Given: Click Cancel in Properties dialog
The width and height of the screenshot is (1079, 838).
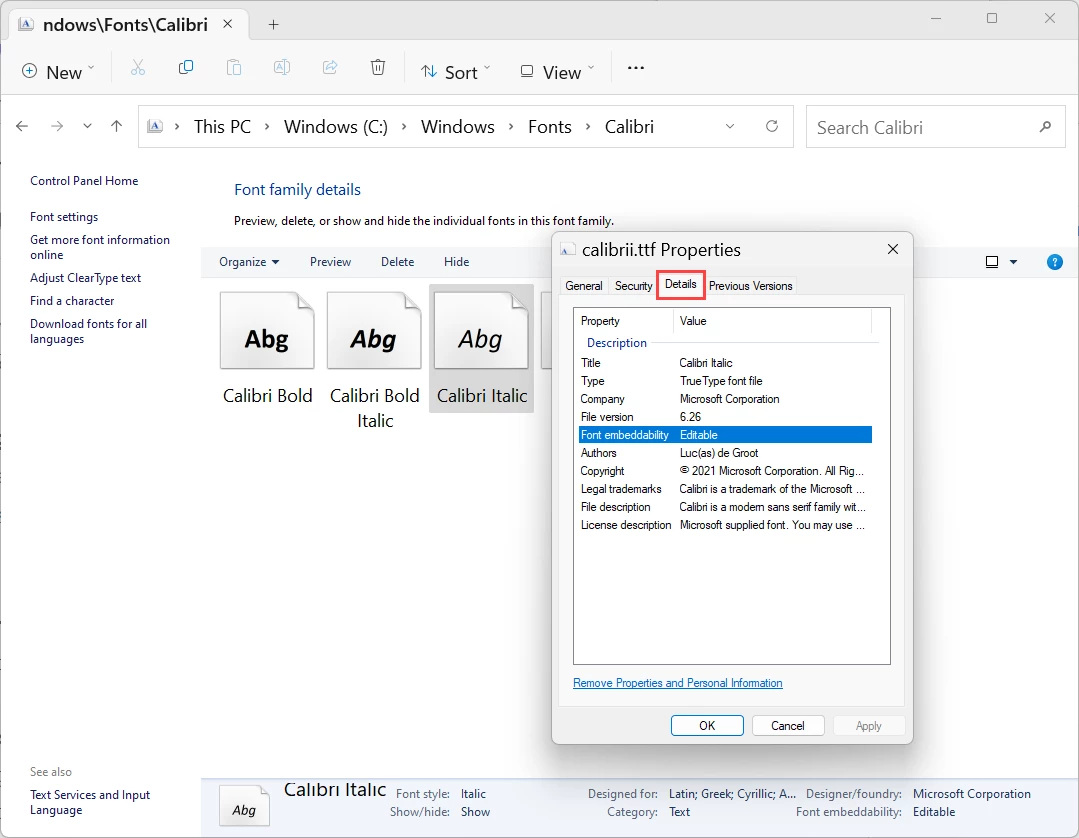Looking at the screenshot, I should (787, 725).
